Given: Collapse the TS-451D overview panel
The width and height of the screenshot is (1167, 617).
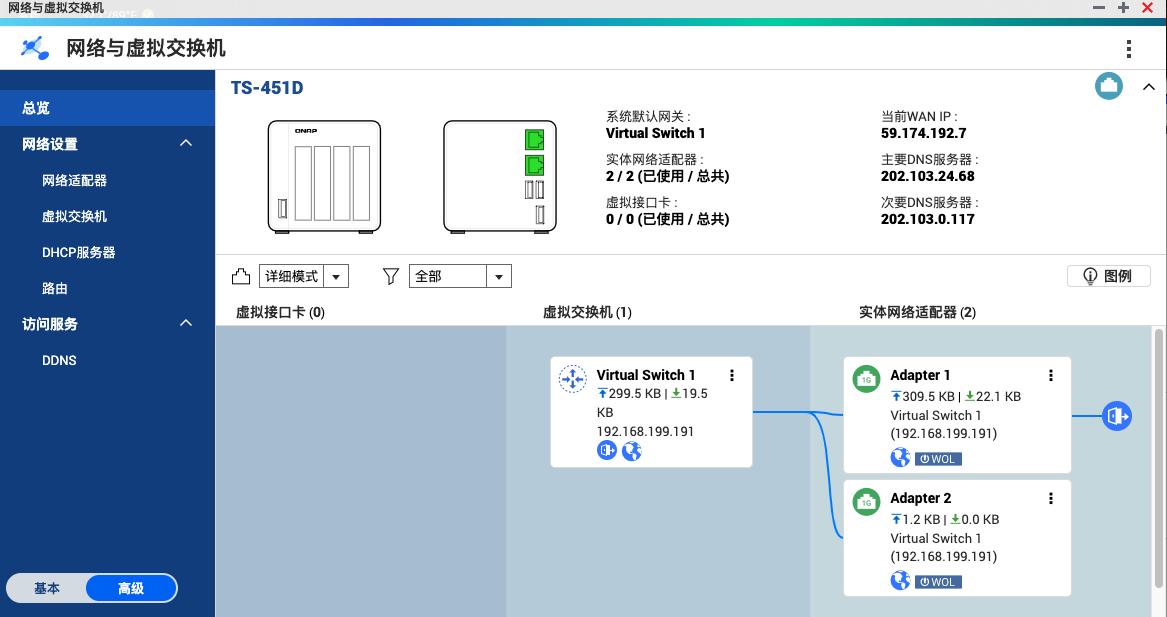Looking at the screenshot, I should (x=1148, y=87).
